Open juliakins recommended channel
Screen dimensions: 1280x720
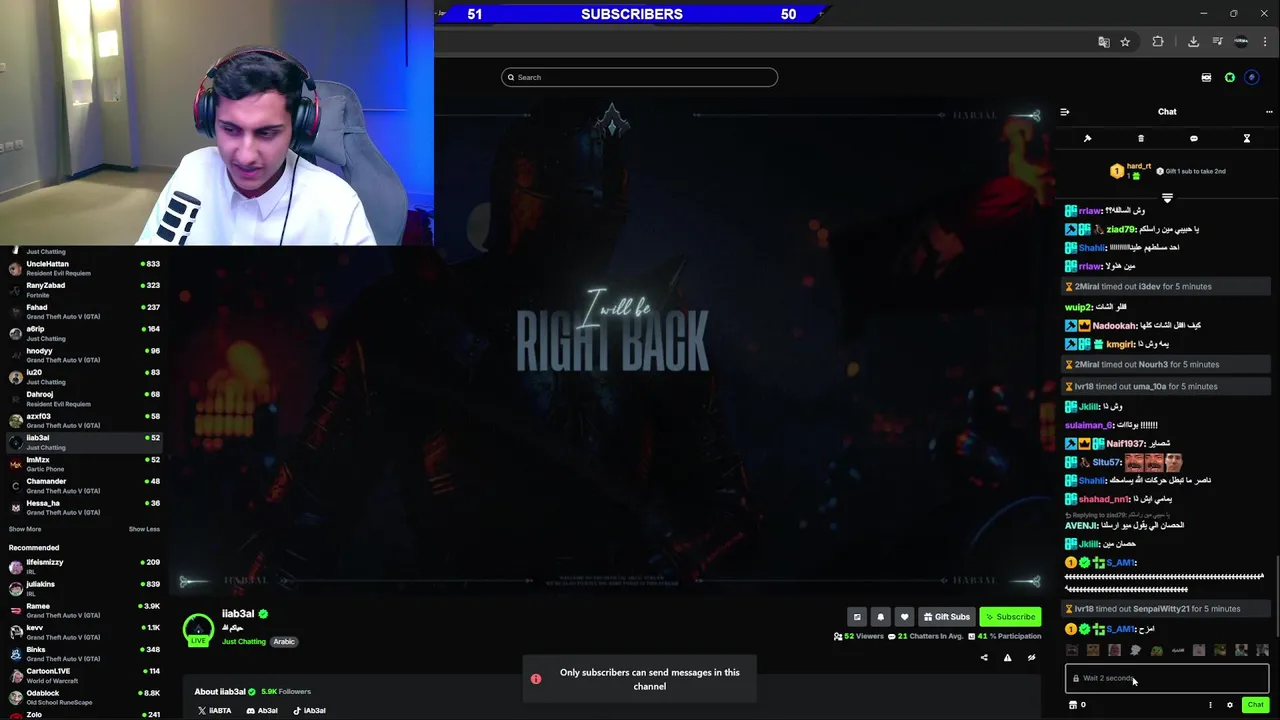84,588
